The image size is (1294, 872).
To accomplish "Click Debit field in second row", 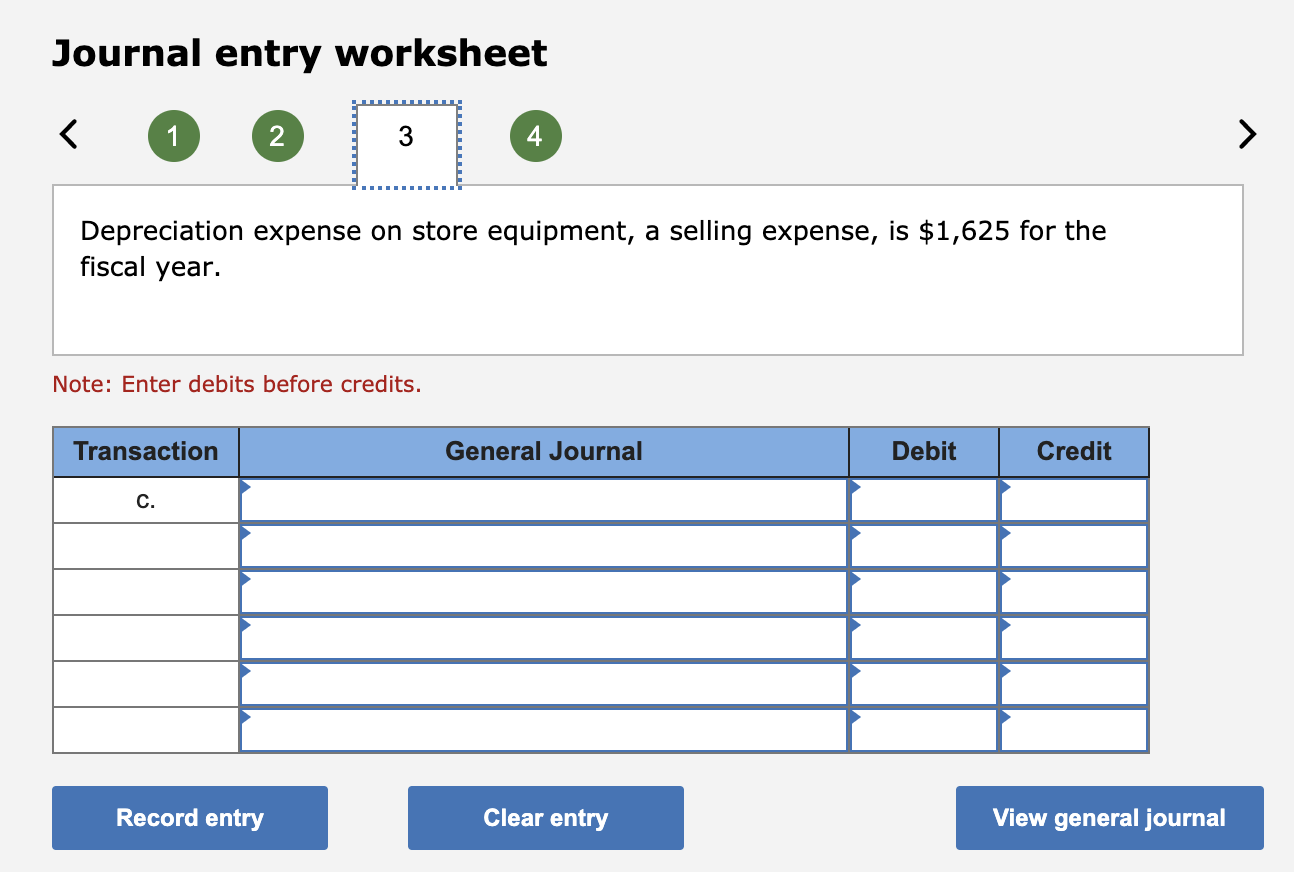I will coord(924,546).
